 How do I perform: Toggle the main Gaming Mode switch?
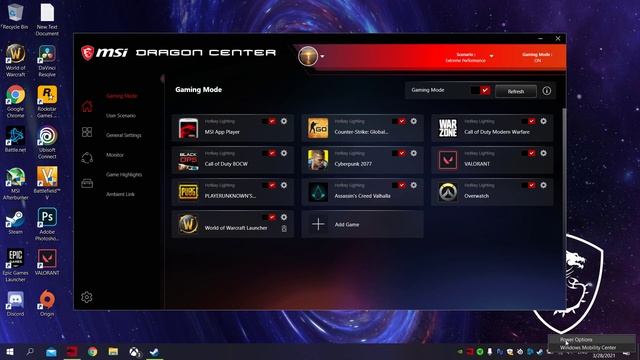click(480, 90)
